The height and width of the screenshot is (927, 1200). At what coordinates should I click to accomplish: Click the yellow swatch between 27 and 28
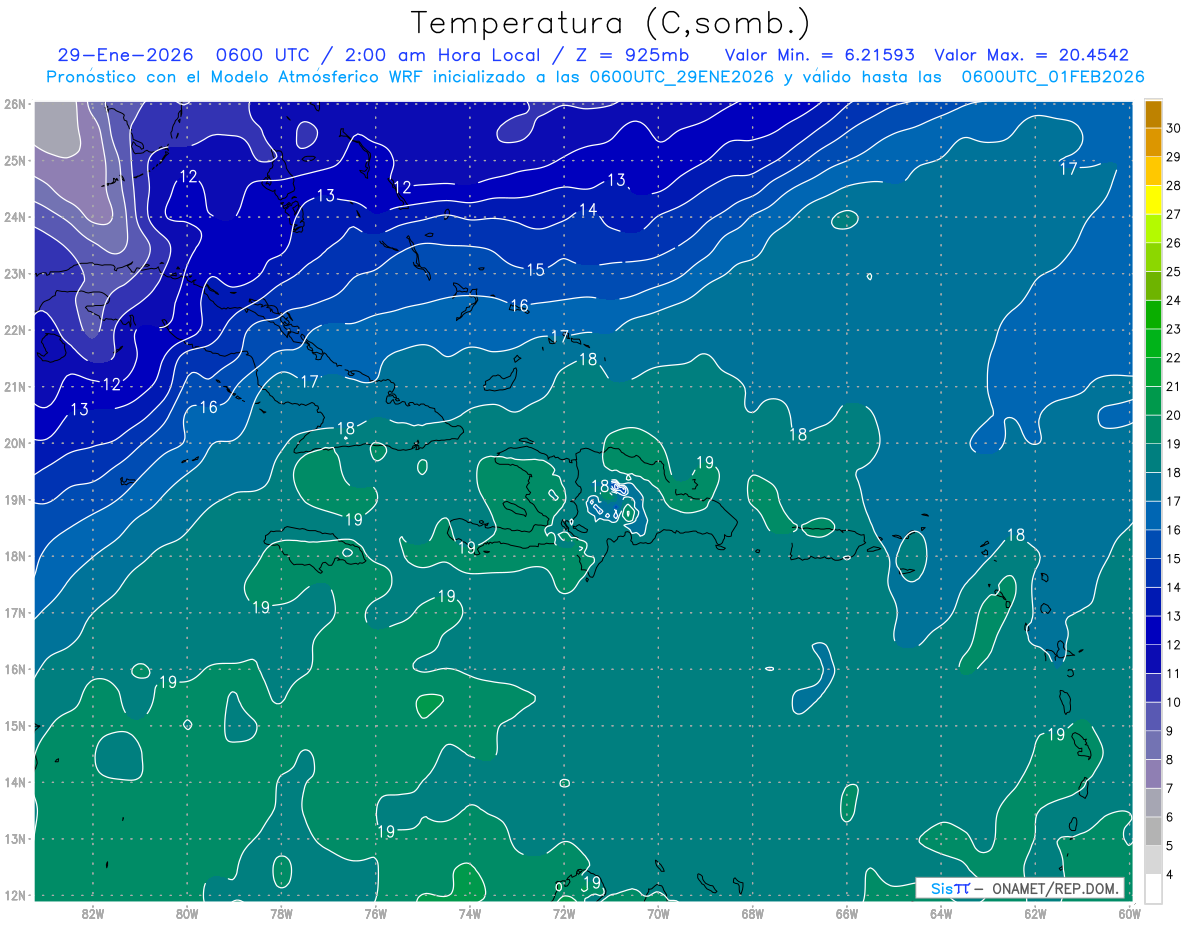coord(1154,201)
